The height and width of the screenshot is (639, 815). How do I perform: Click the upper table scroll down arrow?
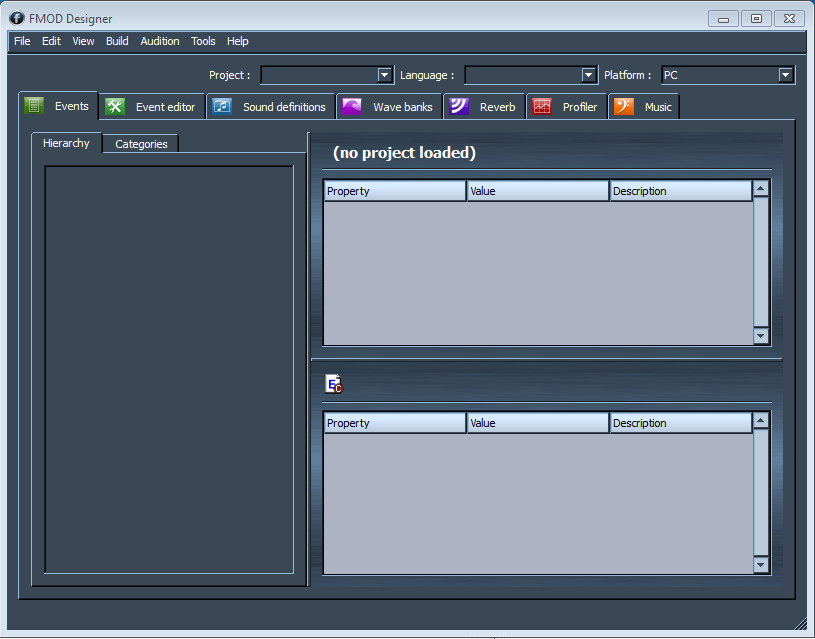pos(761,336)
